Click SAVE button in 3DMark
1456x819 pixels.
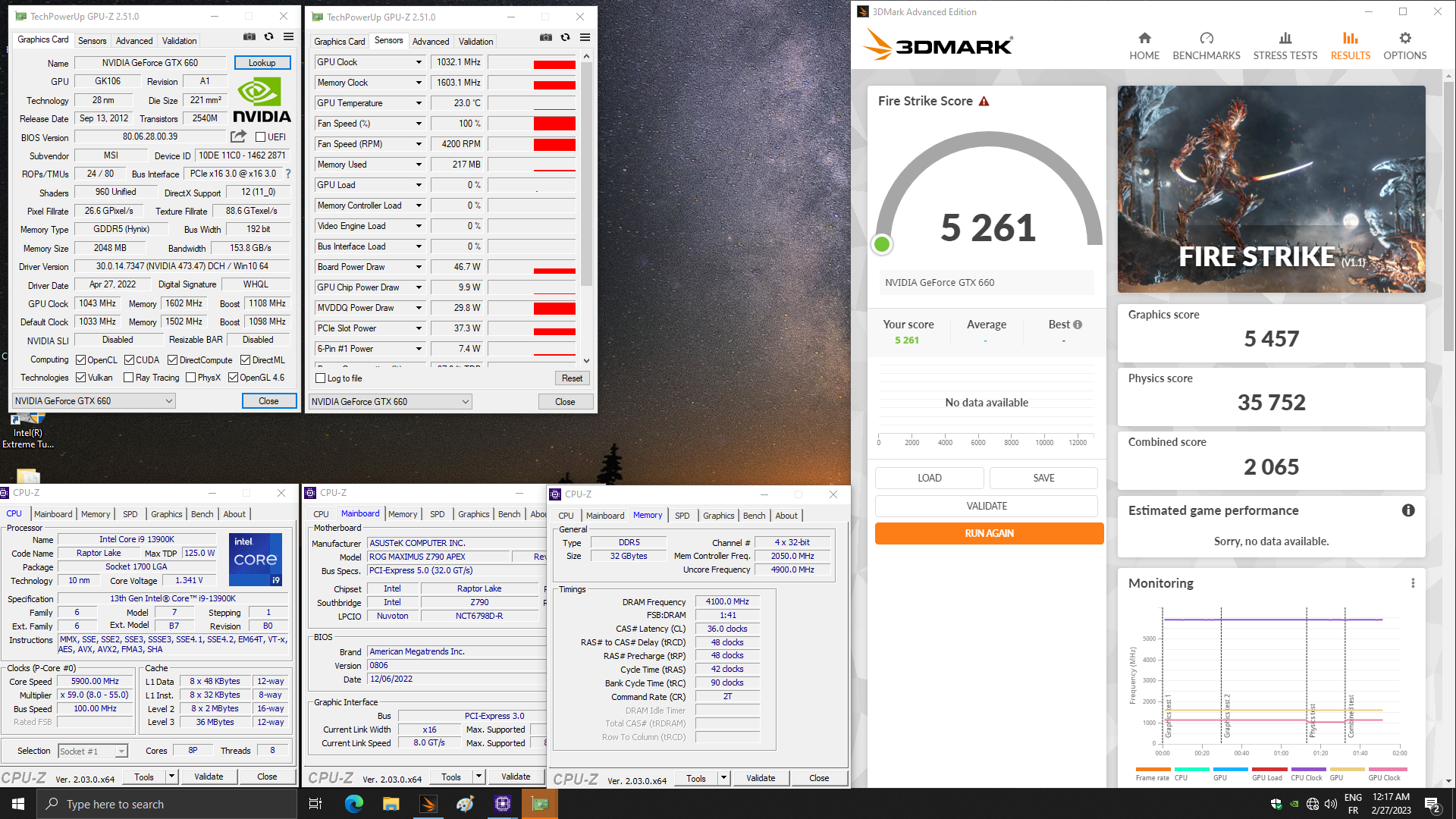pos(1043,478)
